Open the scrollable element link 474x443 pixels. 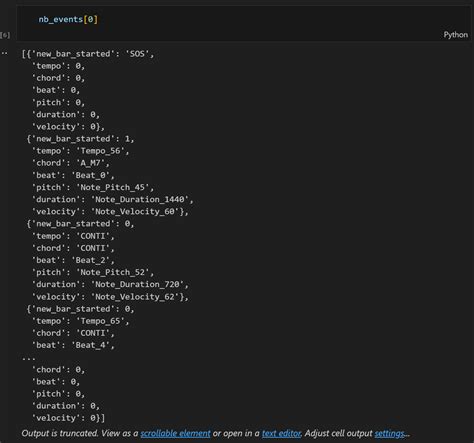point(175,433)
